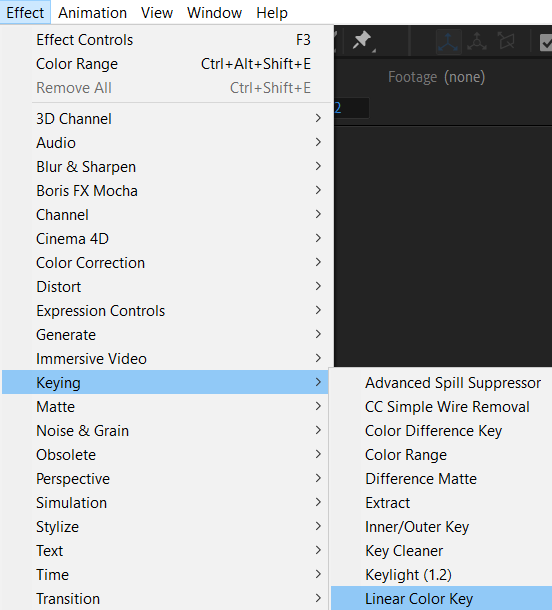Select Key Cleaner from Keying submenu
Viewport: 552px width, 610px height.
point(442,550)
